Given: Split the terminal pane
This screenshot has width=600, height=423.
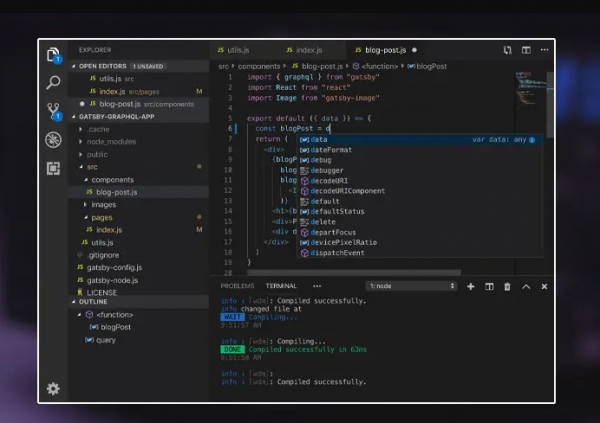Looking at the screenshot, I should [x=489, y=286].
